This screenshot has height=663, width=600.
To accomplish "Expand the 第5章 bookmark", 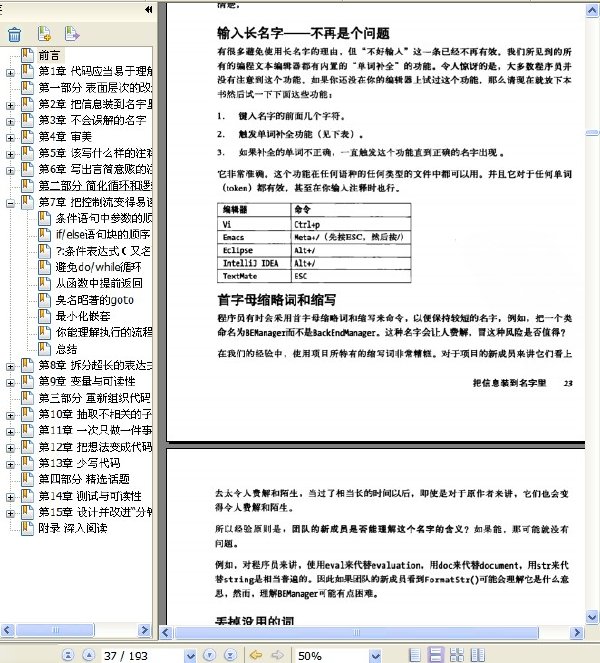I will click(10, 154).
